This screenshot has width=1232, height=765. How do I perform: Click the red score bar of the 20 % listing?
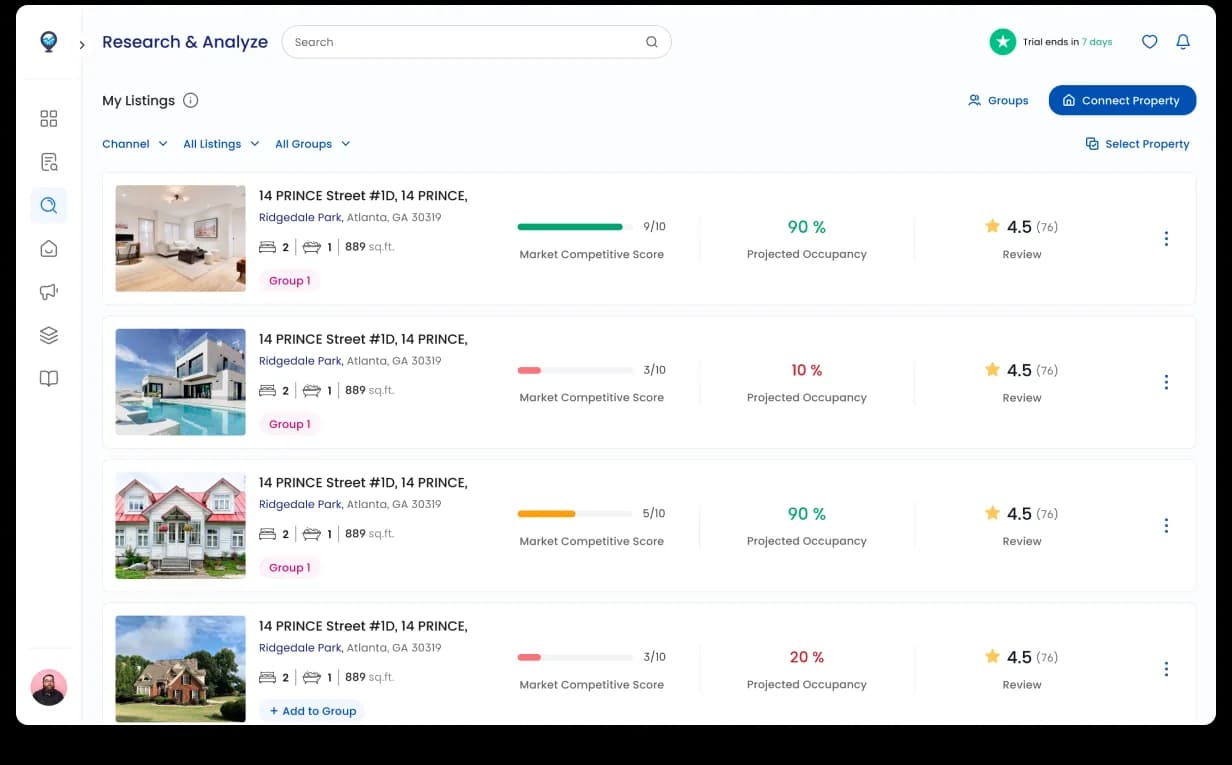tap(575, 657)
